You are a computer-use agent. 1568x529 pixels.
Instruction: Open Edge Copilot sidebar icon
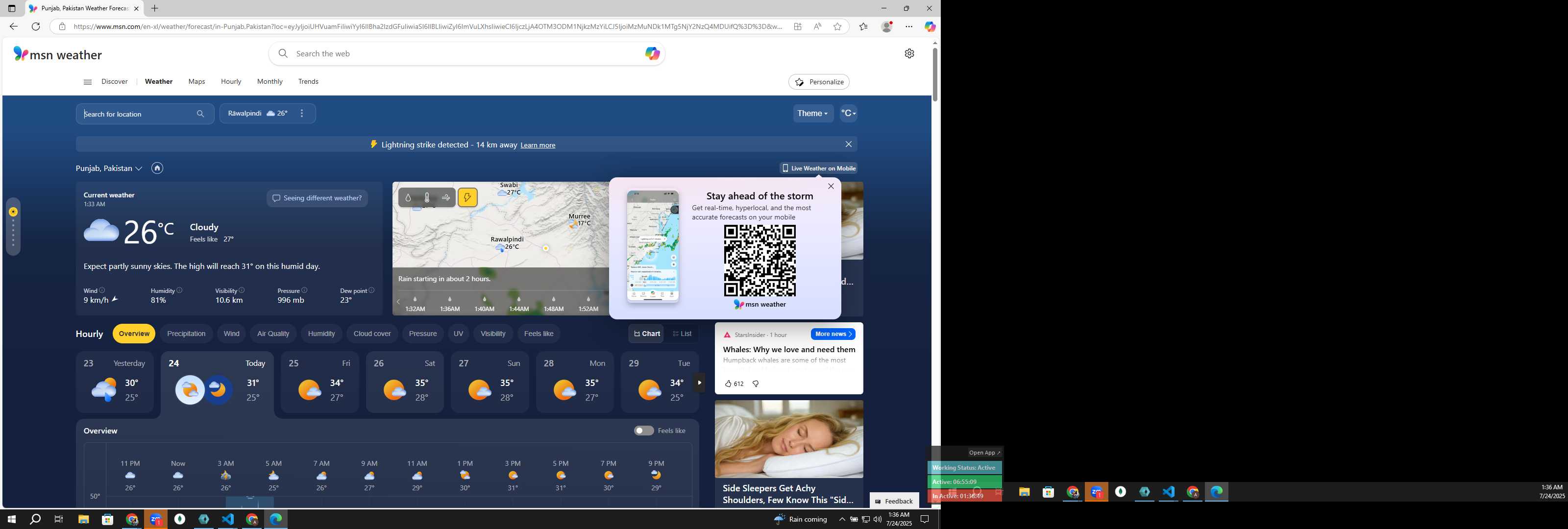(x=930, y=26)
